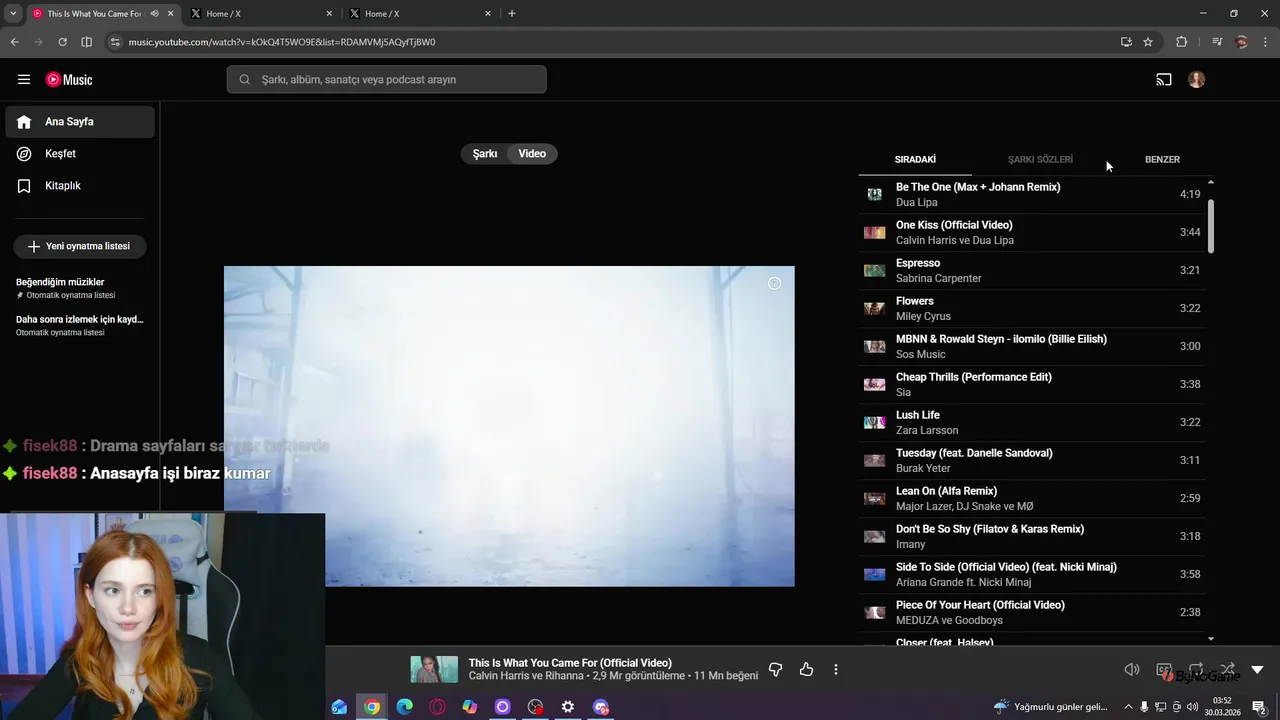Go to Ana Sayfa in sidebar
The image size is (1280, 720).
(x=80, y=122)
